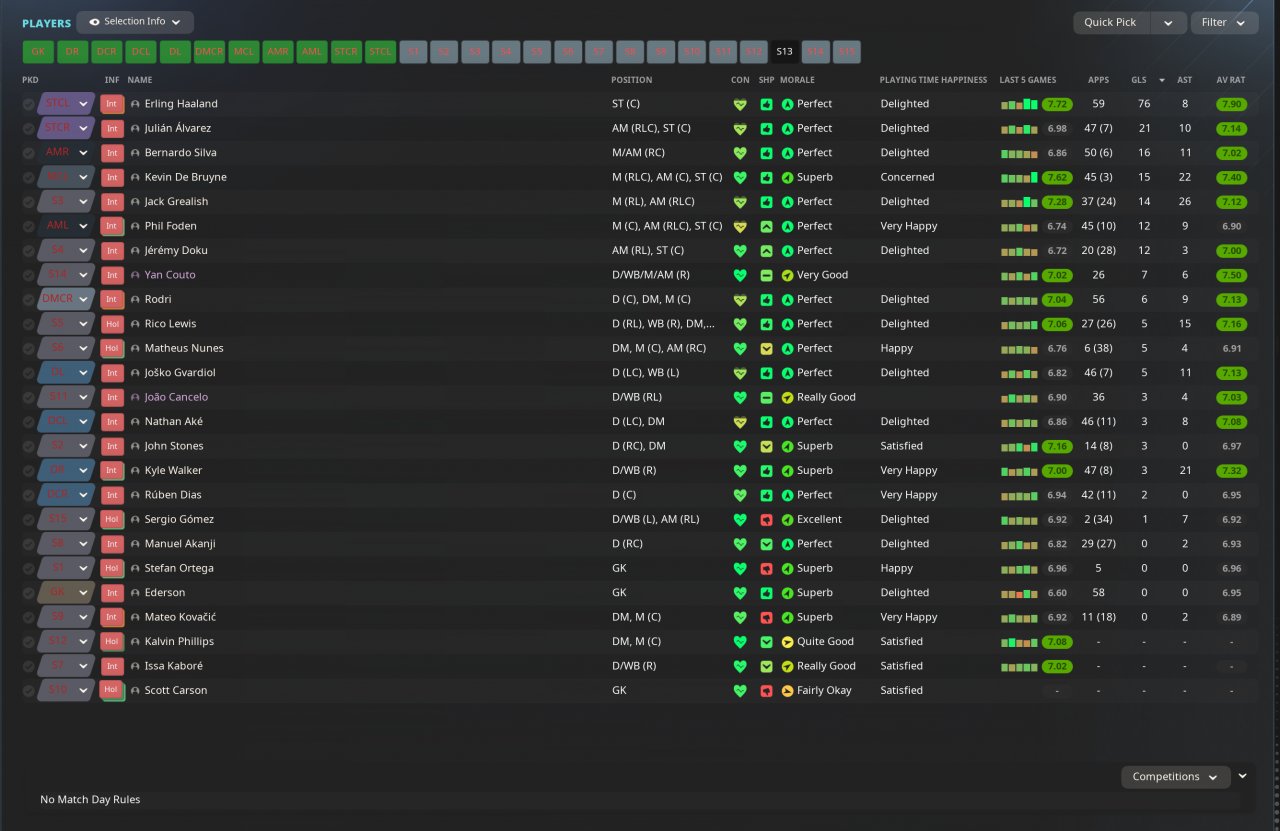Sort players by the MORALE column header
The image size is (1280, 831).
point(797,80)
